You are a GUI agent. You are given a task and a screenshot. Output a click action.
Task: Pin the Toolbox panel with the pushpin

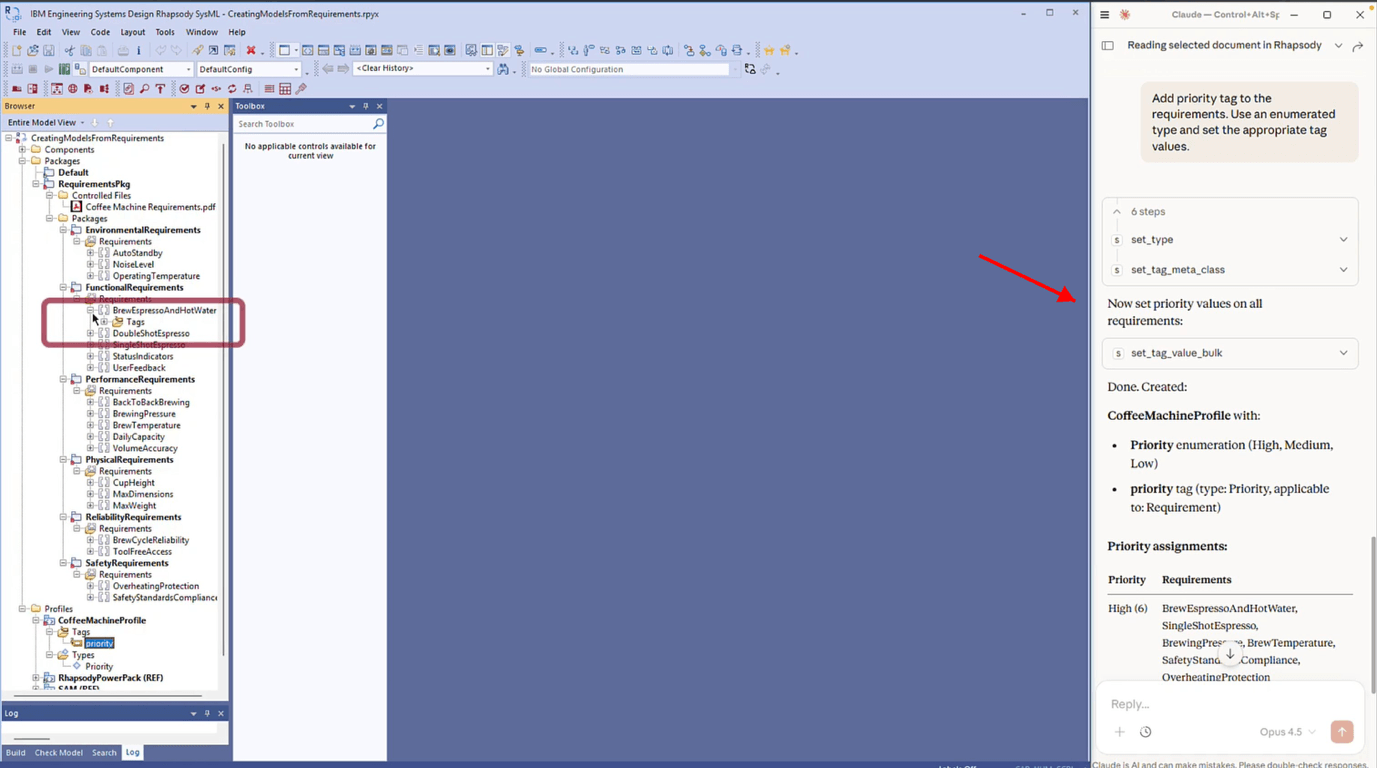point(365,106)
